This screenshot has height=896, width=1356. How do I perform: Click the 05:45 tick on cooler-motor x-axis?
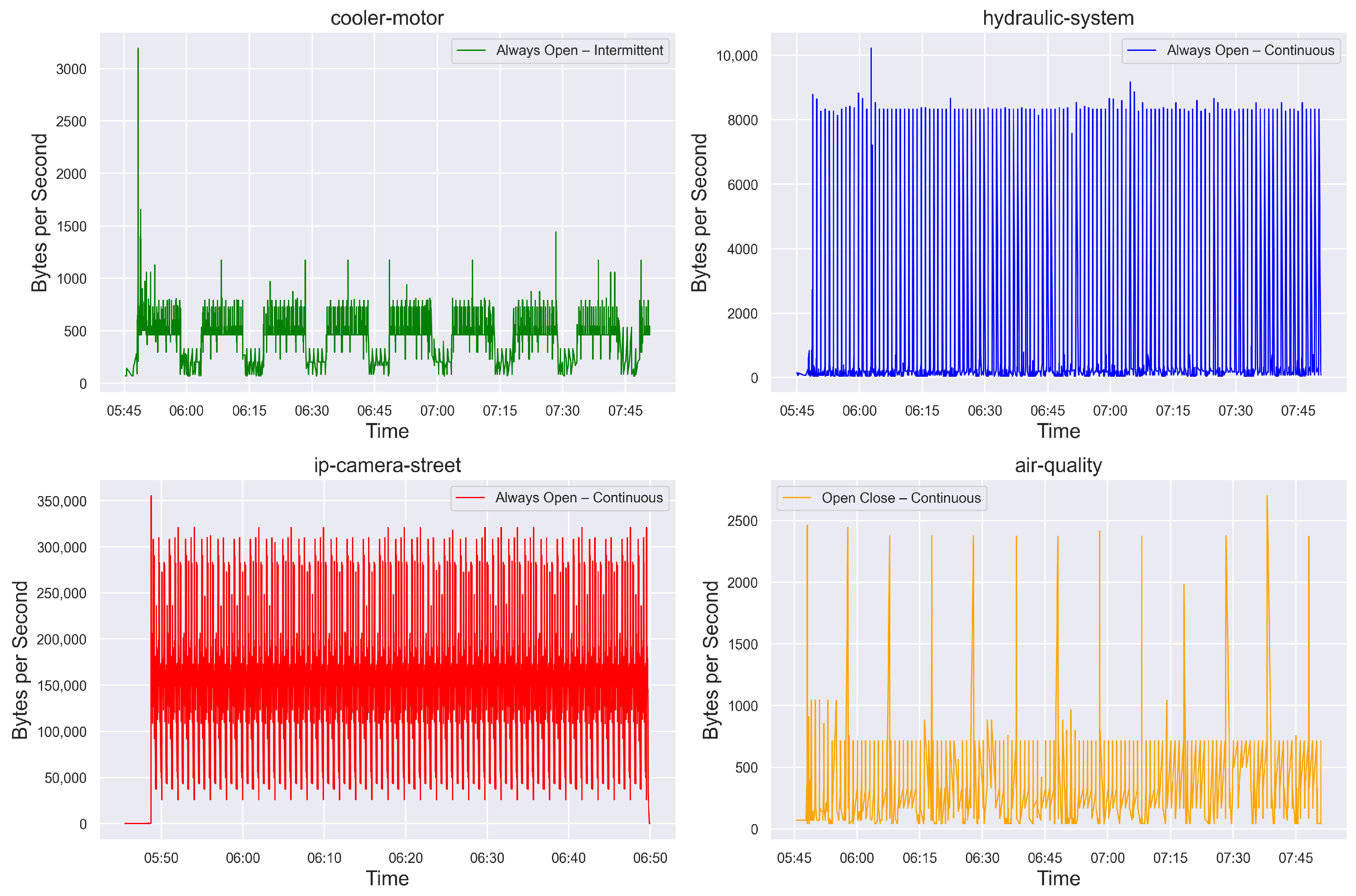point(124,411)
